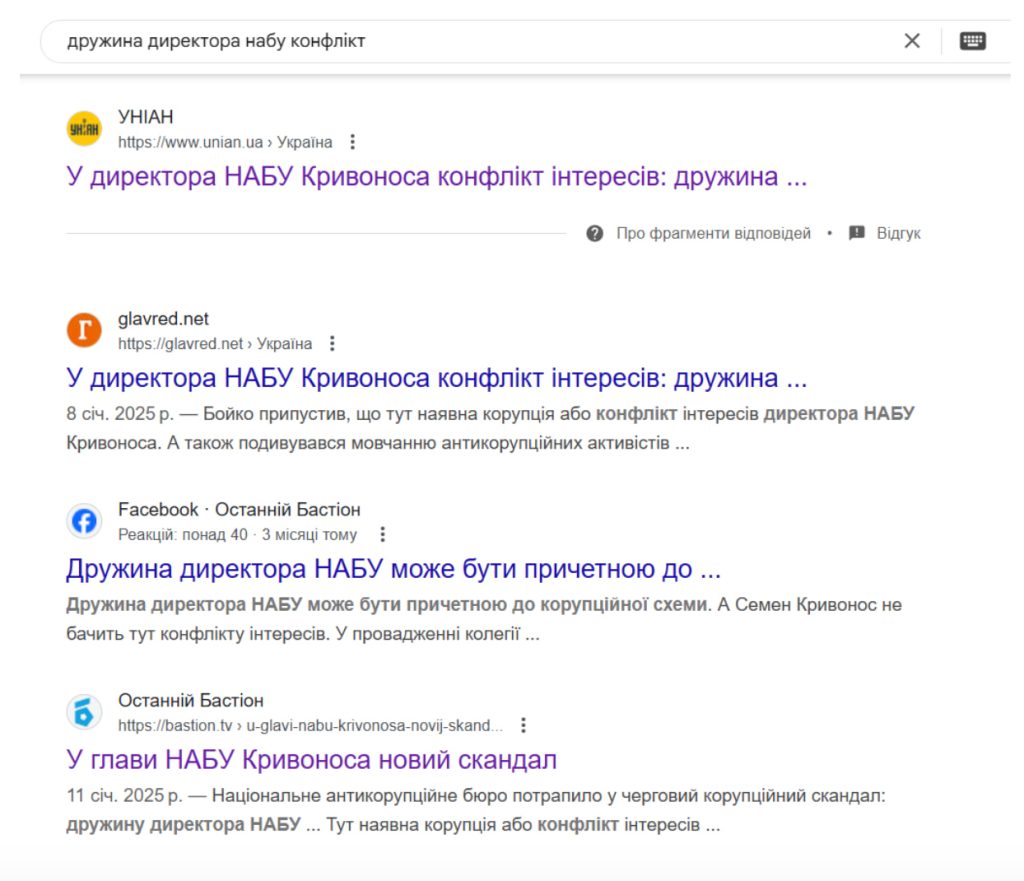Click the glavred.net orange favicon
This screenshot has height=881, width=1024.
coord(84,330)
